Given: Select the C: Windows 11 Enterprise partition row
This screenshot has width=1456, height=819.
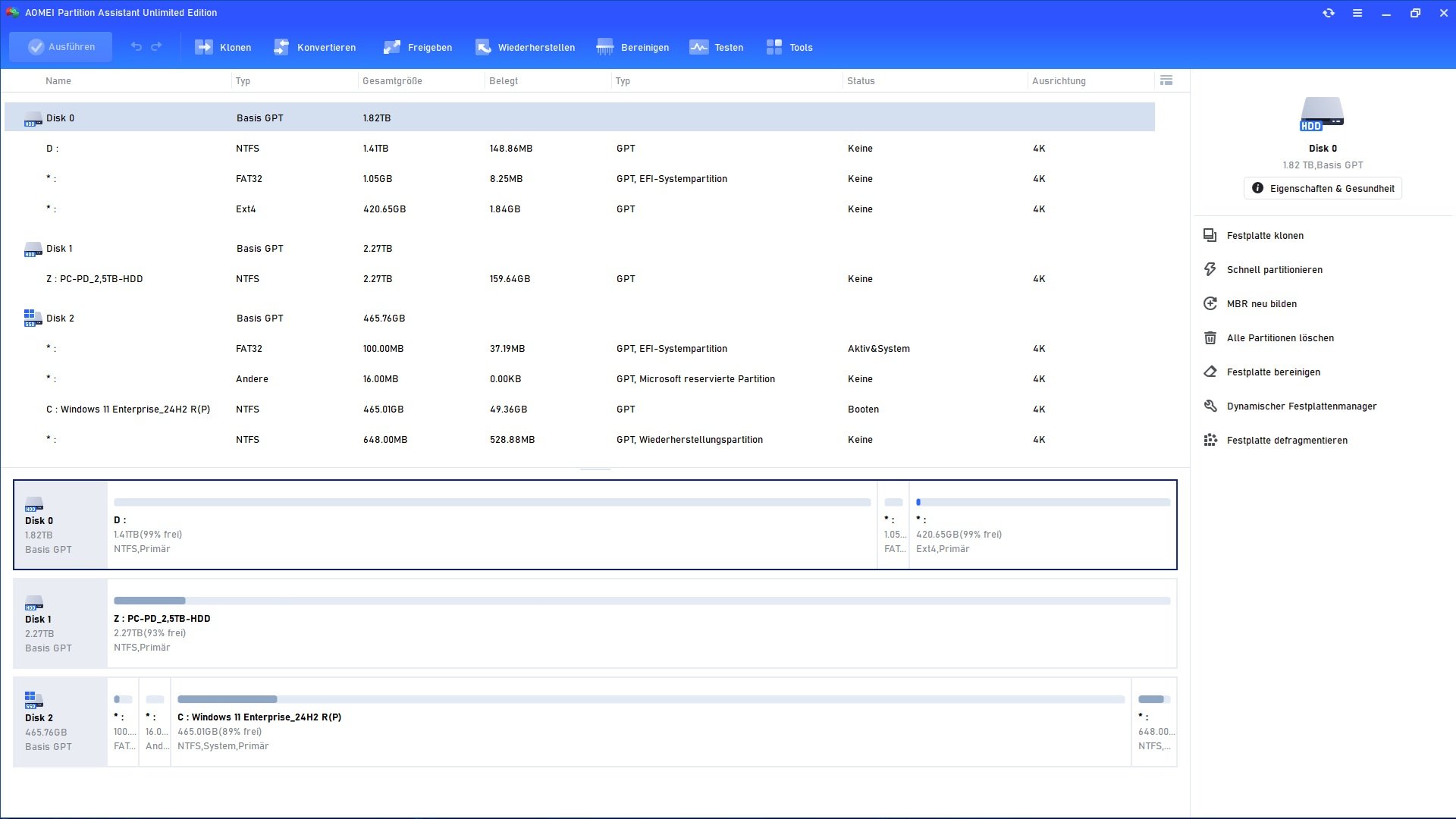Looking at the screenshot, I should 127,409.
